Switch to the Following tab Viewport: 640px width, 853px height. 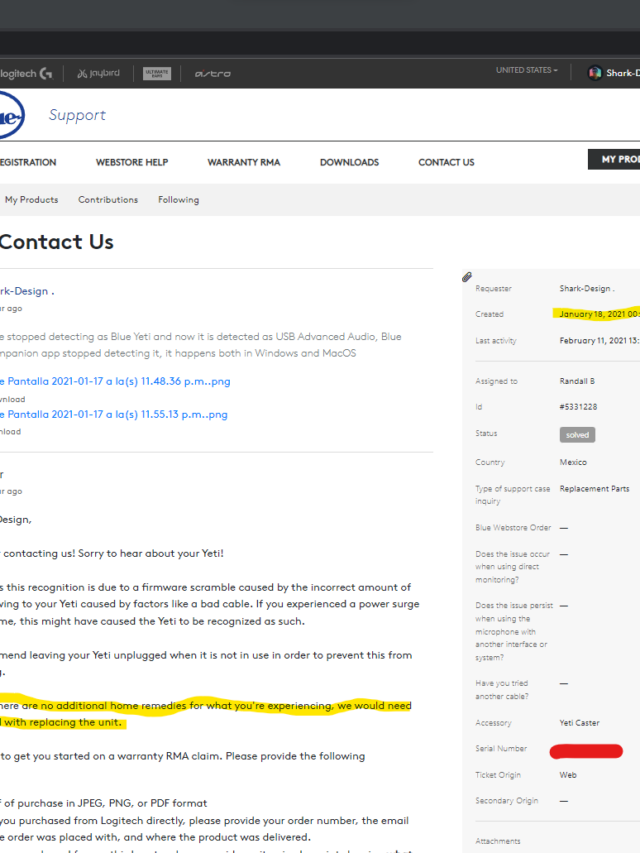[179, 200]
